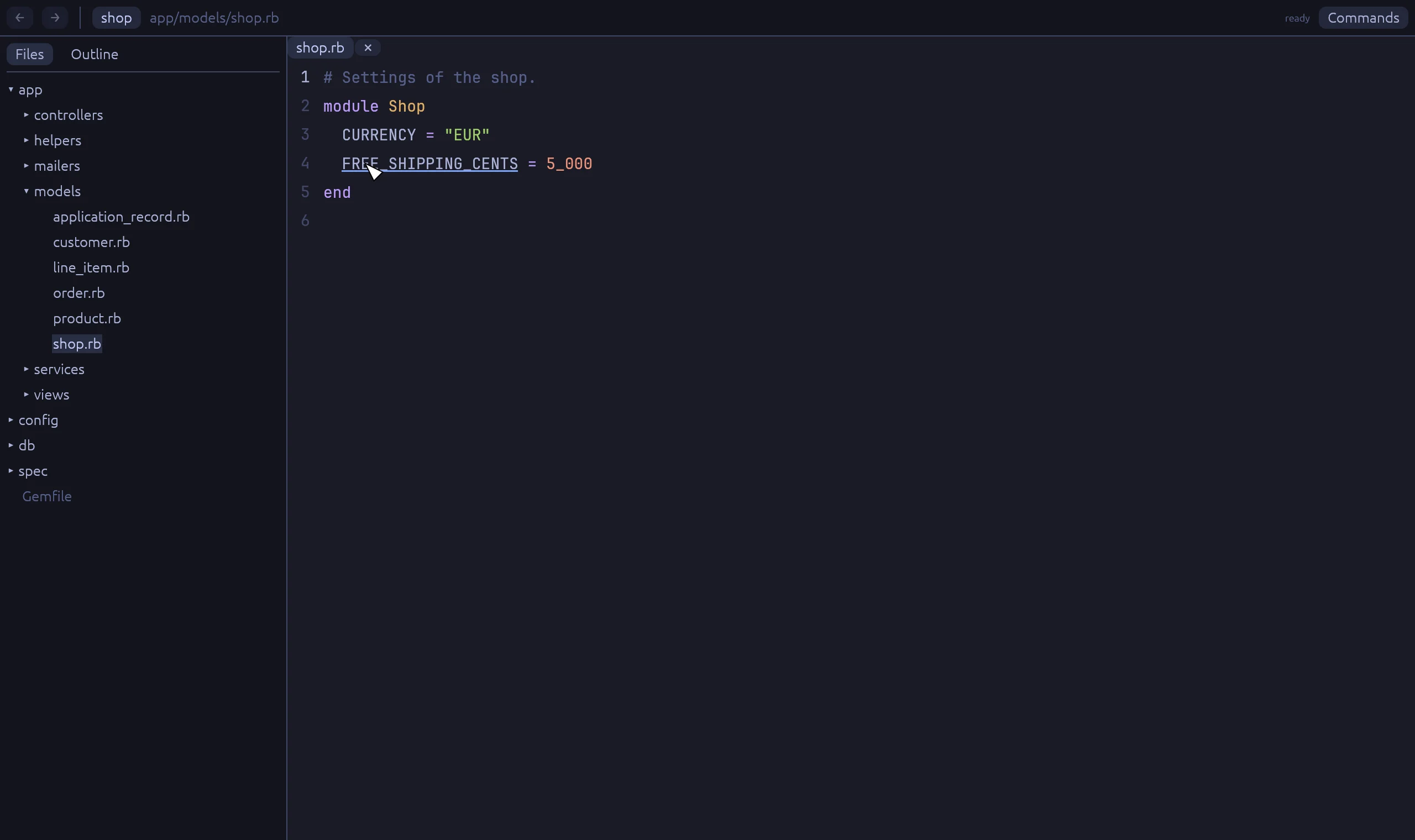This screenshot has height=840, width=1415.
Task: Open line_item.rb in the file tree
Action: point(91,267)
